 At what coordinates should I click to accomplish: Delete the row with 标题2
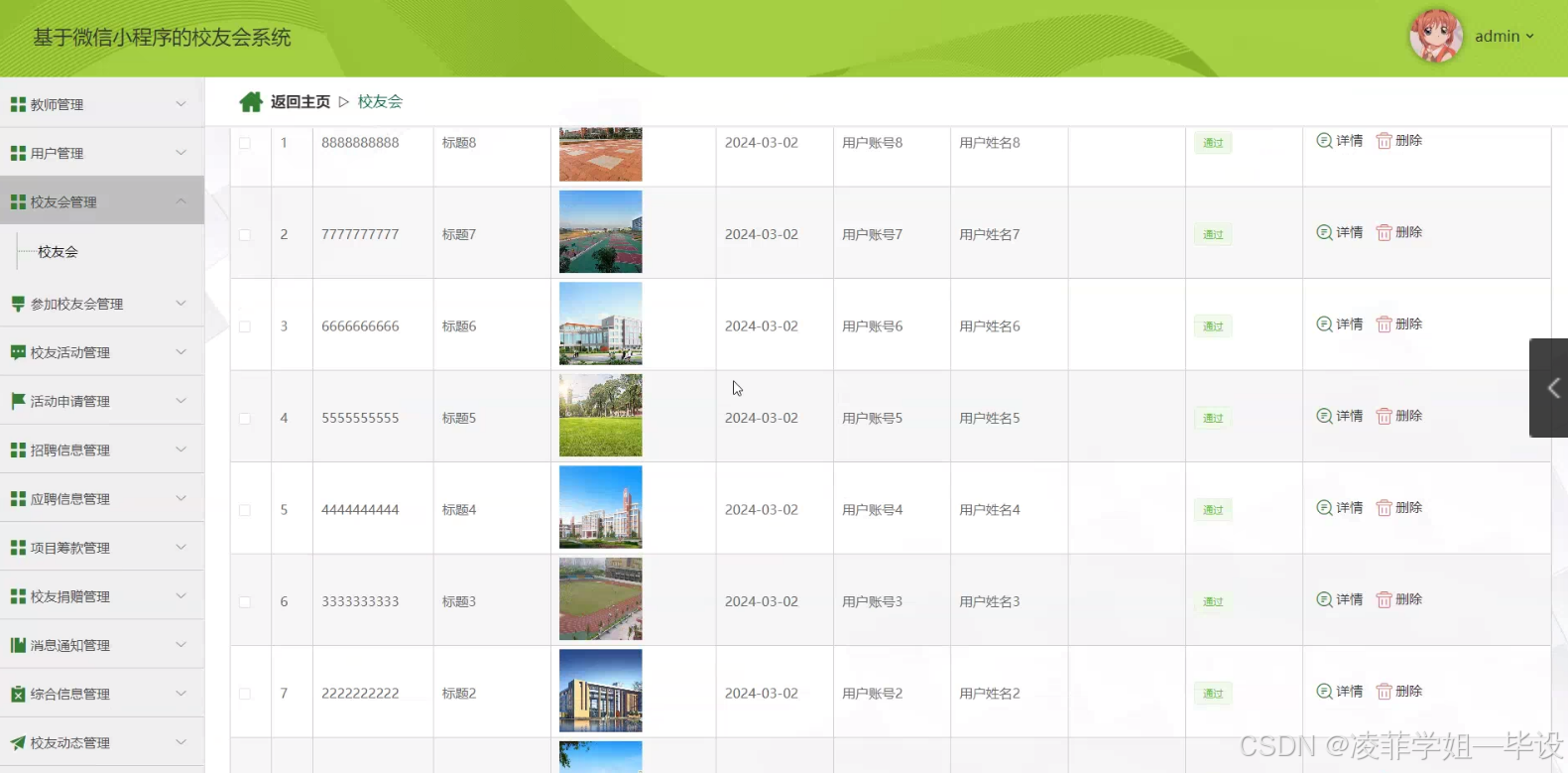1398,692
